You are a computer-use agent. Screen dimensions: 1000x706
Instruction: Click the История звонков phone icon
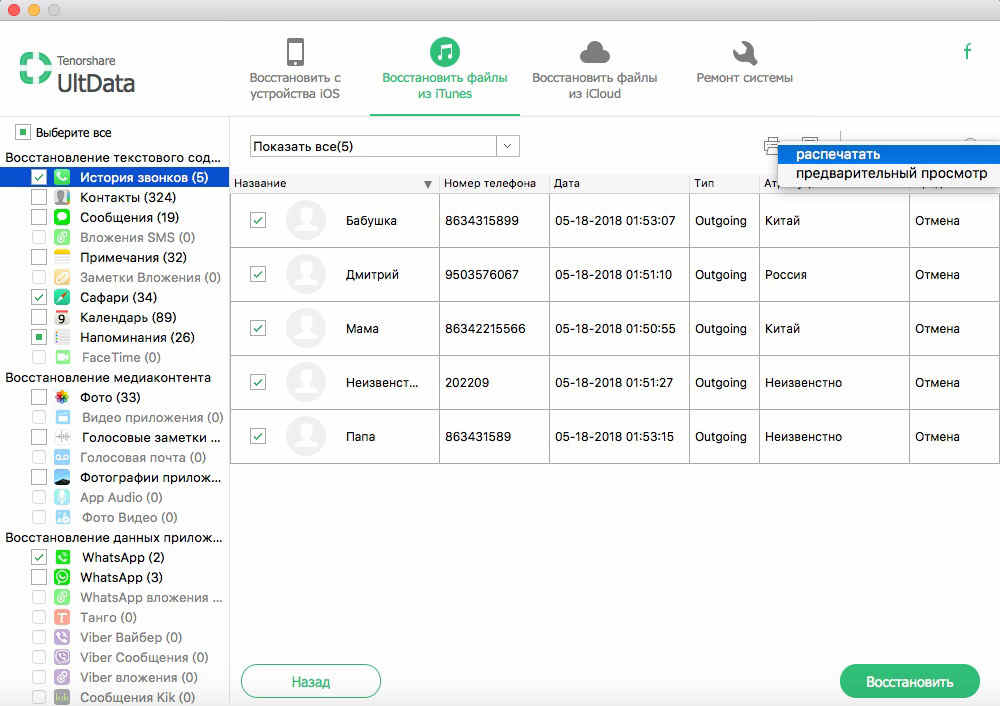[x=62, y=177]
